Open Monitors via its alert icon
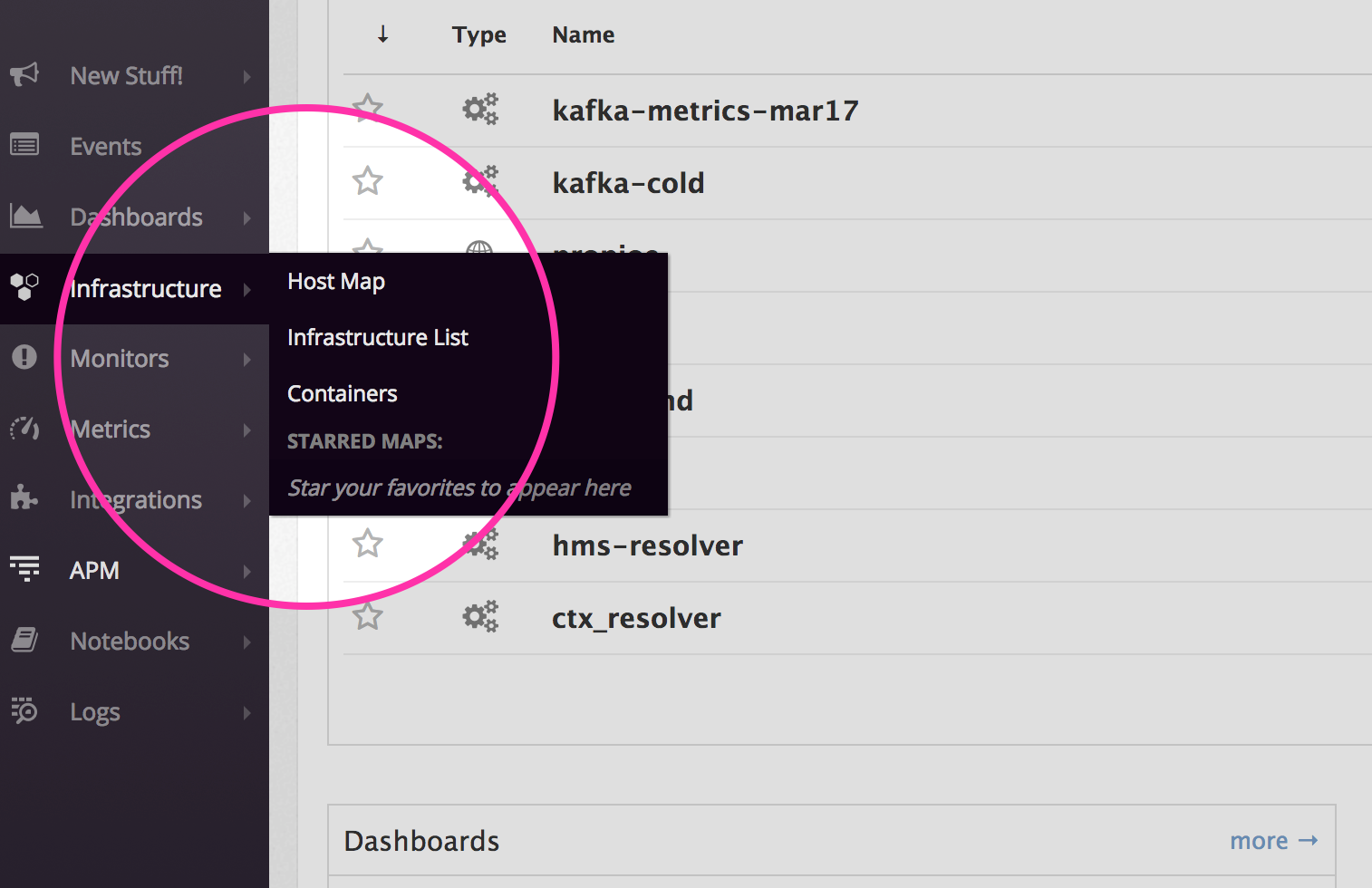 24,358
